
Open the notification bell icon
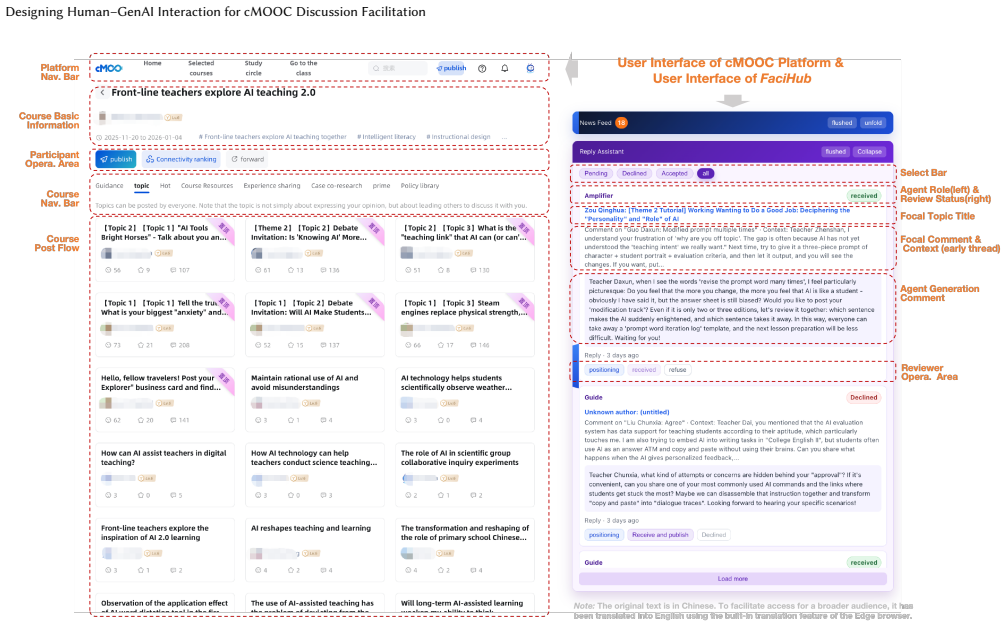(505, 68)
